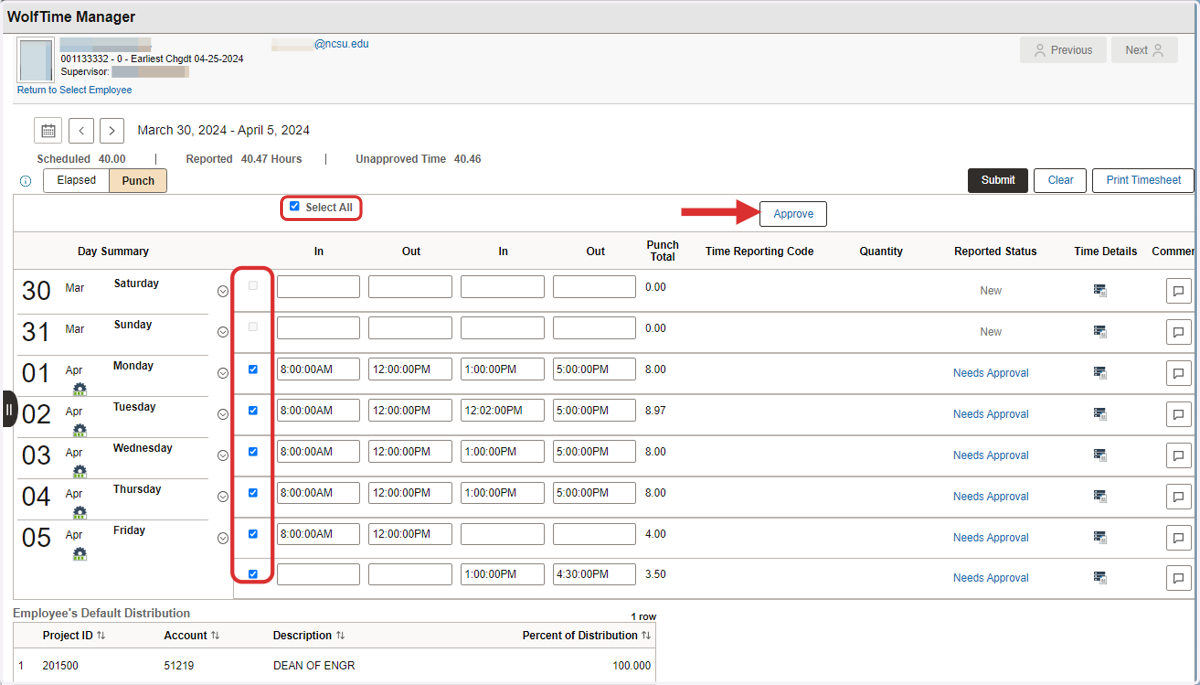Open the comment bubble for Monday
The image size is (1200, 685).
[1178, 373]
